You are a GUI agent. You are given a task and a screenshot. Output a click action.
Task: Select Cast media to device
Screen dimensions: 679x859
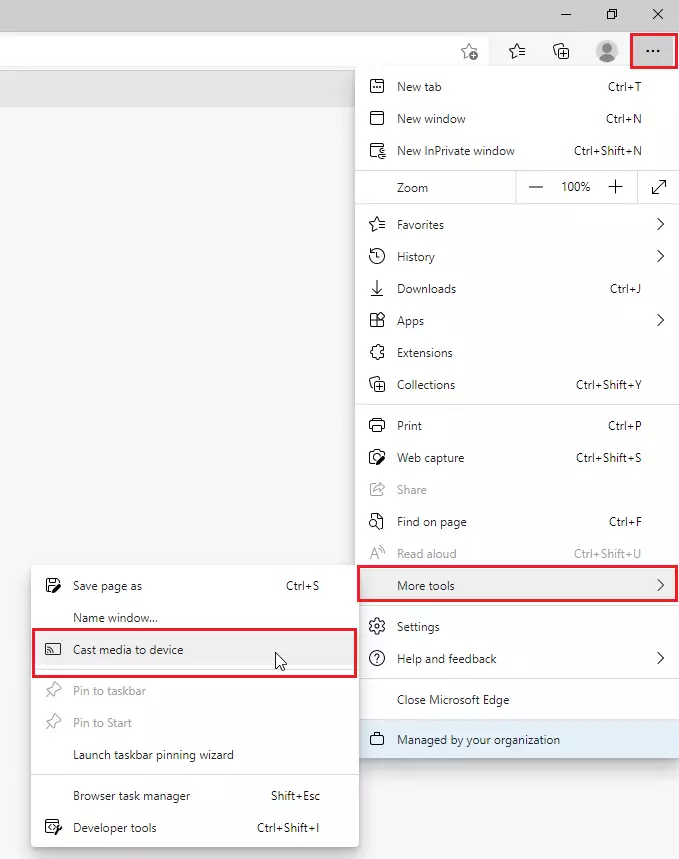[195, 650]
